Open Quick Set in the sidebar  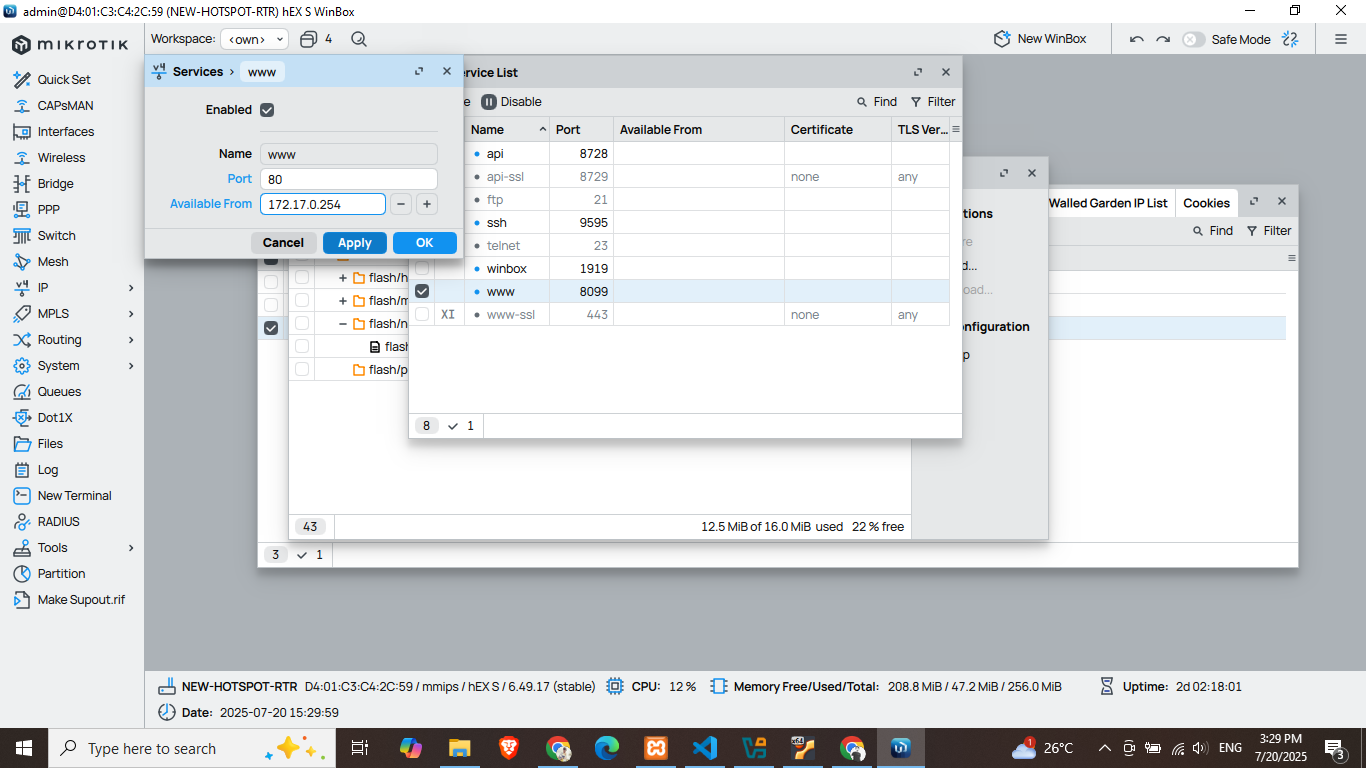click(64, 79)
